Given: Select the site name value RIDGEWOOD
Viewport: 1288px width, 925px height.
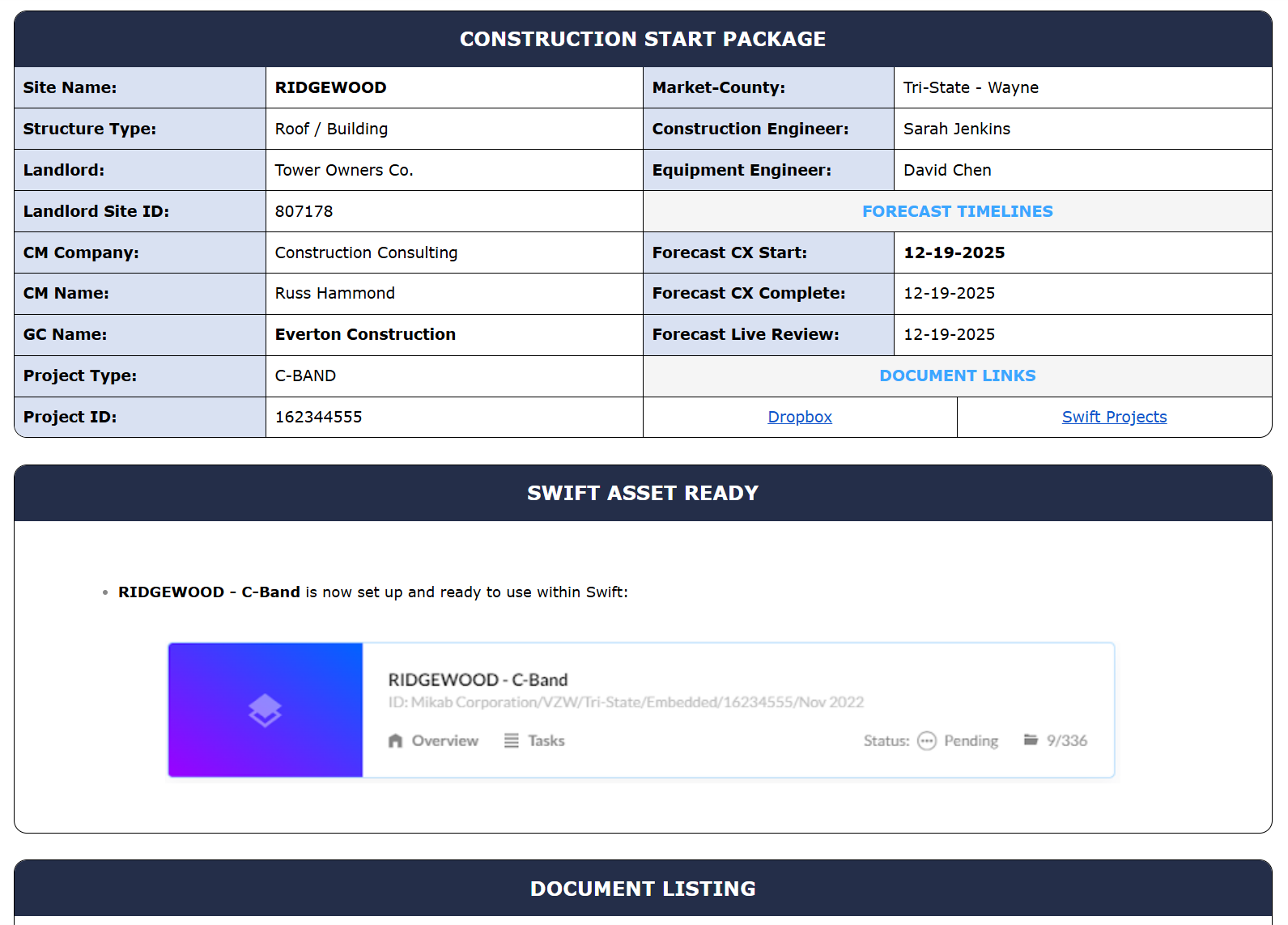Looking at the screenshot, I should pyautogui.click(x=330, y=87).
